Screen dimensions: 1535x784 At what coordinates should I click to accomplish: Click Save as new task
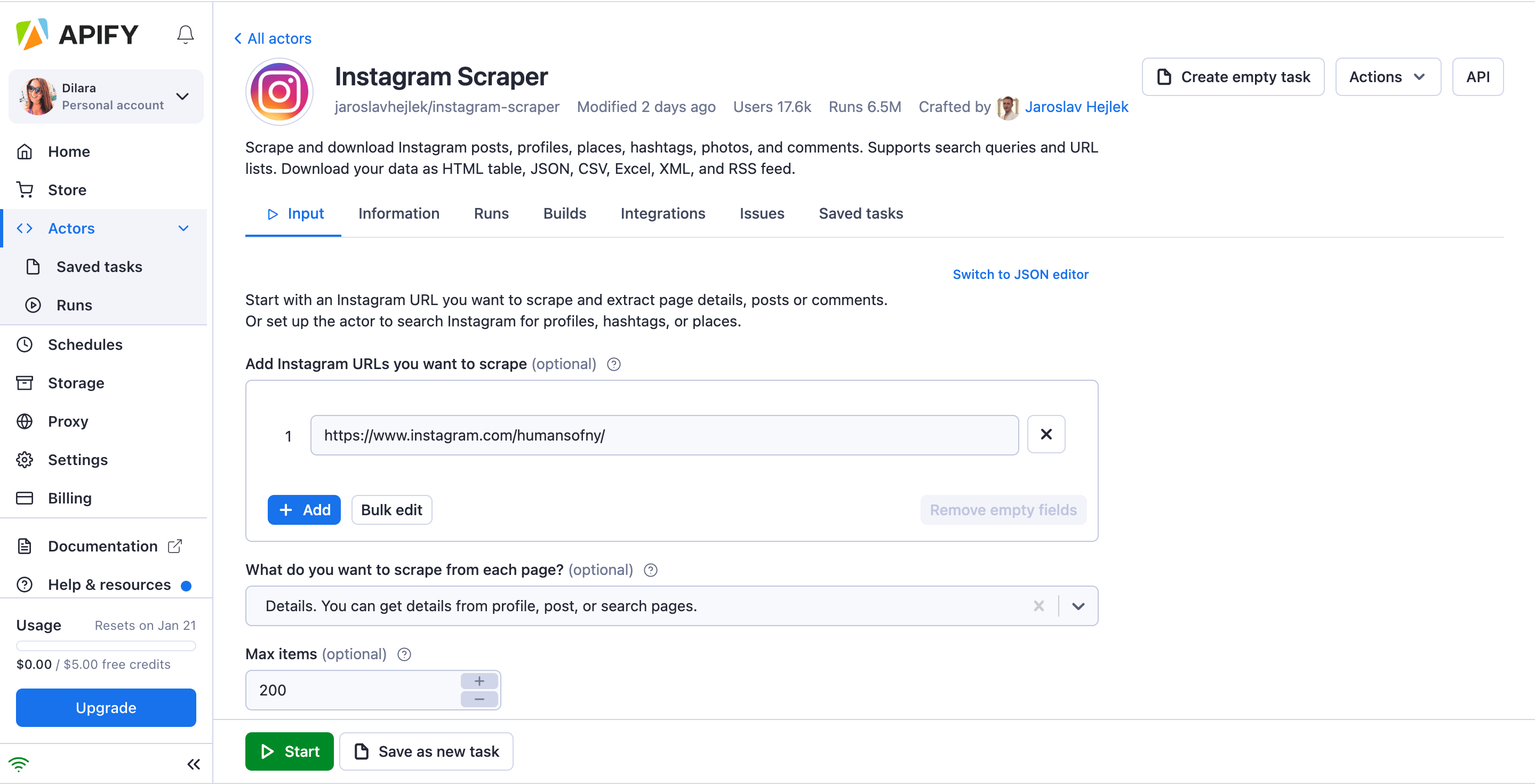(426, 751)
